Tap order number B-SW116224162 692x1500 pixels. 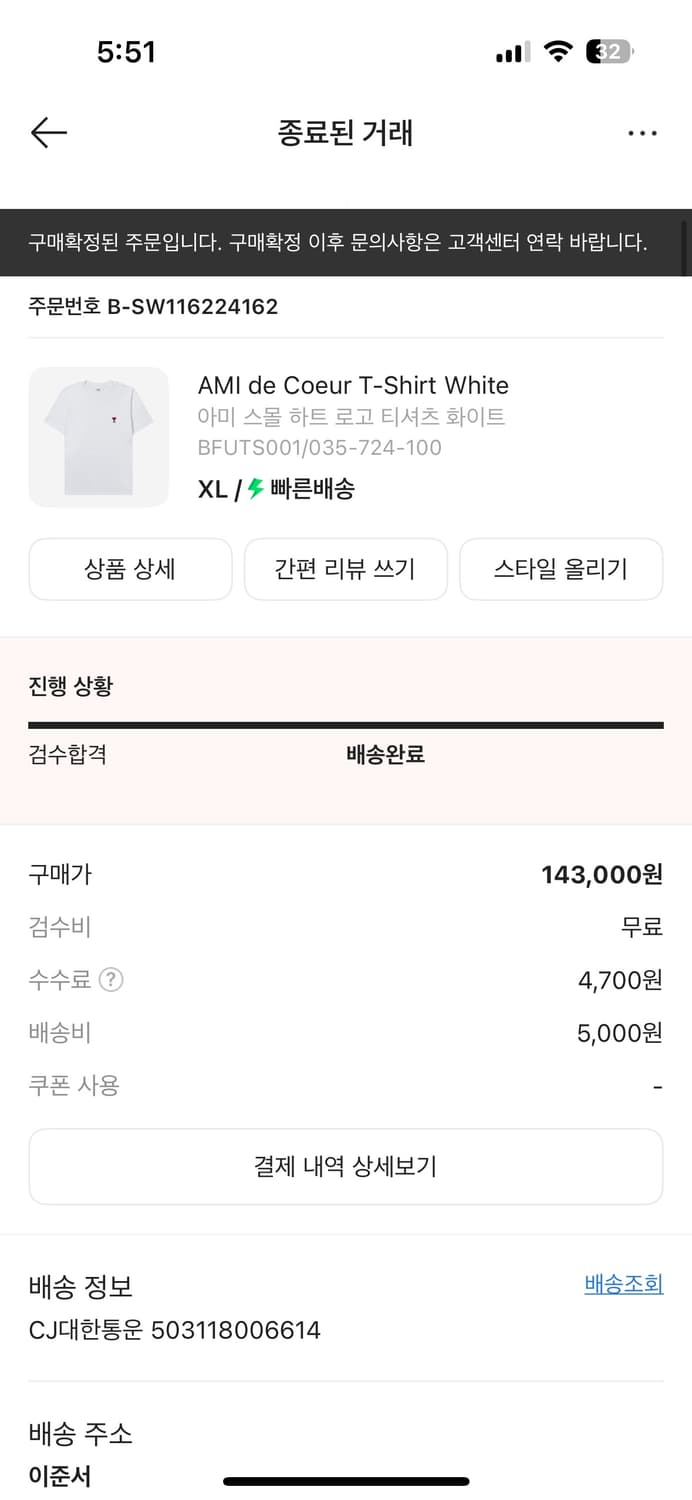pyautogui.click(x=153, y=306)
